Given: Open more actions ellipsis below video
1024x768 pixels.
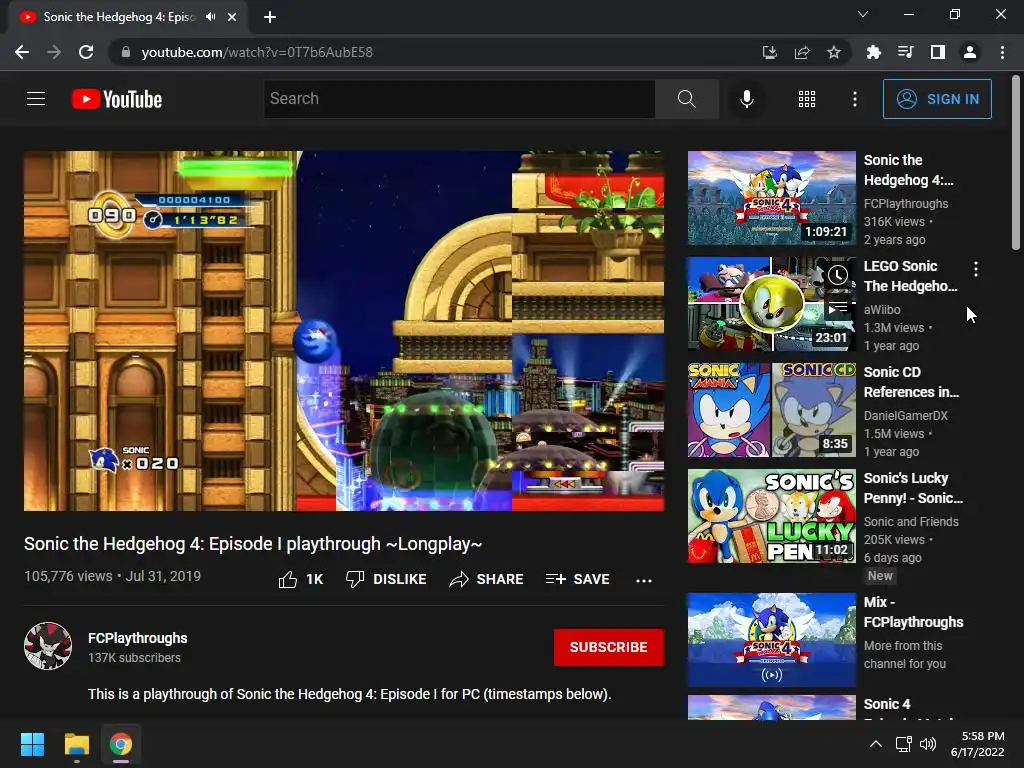Looking at the screenshot, I should 644,580.
